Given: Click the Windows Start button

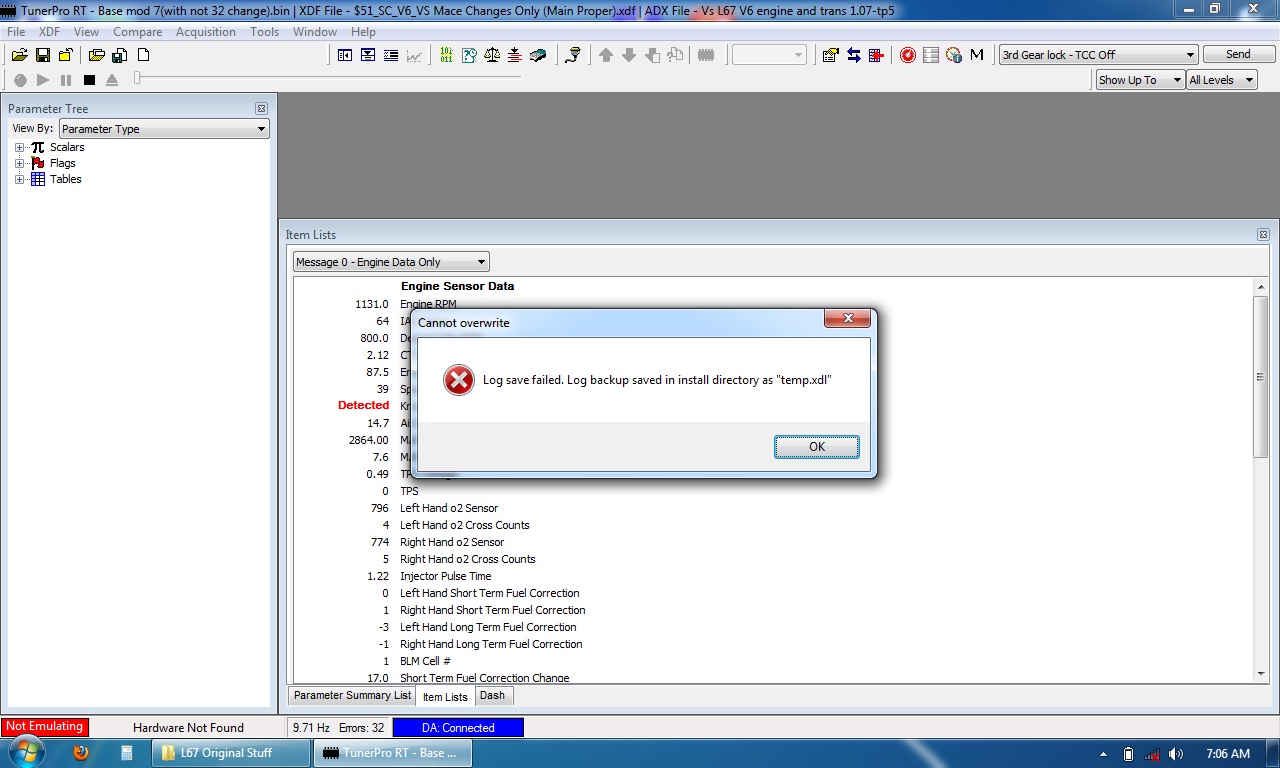Looking at the screenshot, I should click(27, 752).
